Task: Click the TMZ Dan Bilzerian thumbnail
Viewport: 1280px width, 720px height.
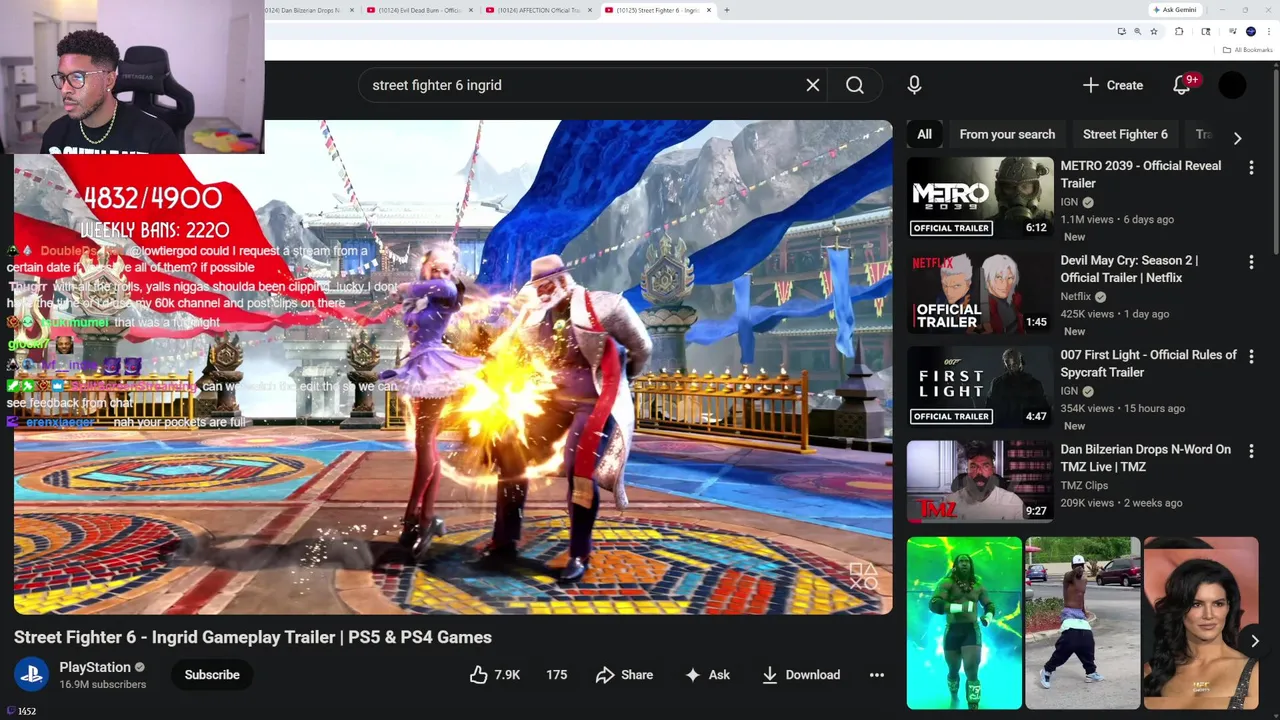Action: (x=980, y=481)
